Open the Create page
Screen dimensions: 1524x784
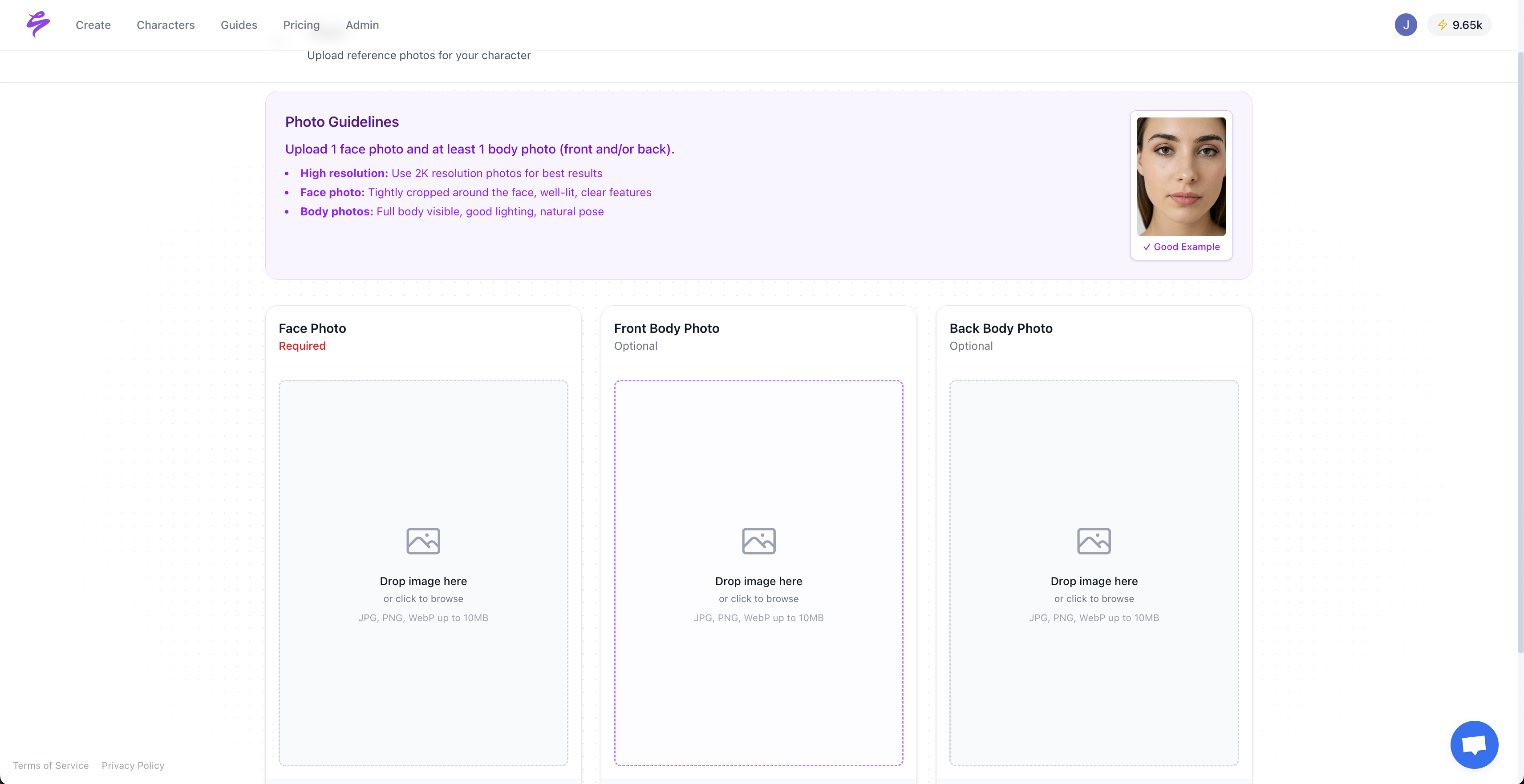(93, 25)
